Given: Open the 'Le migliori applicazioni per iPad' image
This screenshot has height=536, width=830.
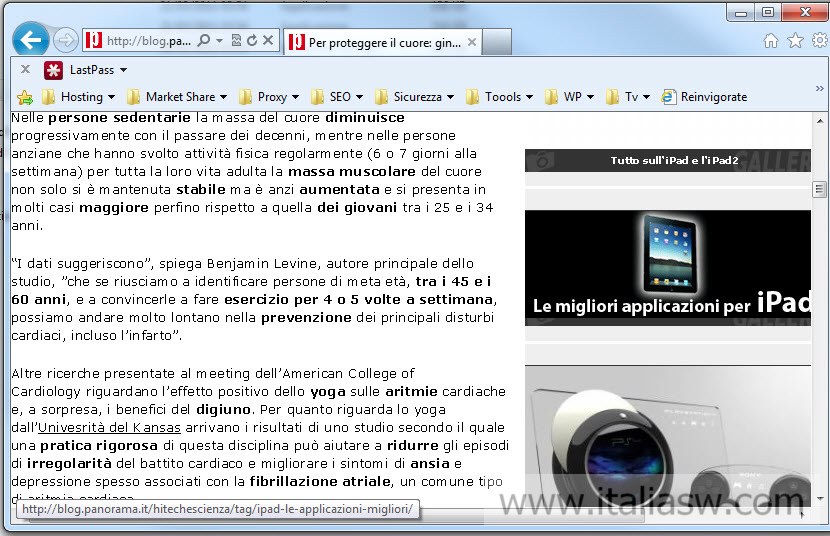Looking at the screenshot, I should [x=667, y=268].
